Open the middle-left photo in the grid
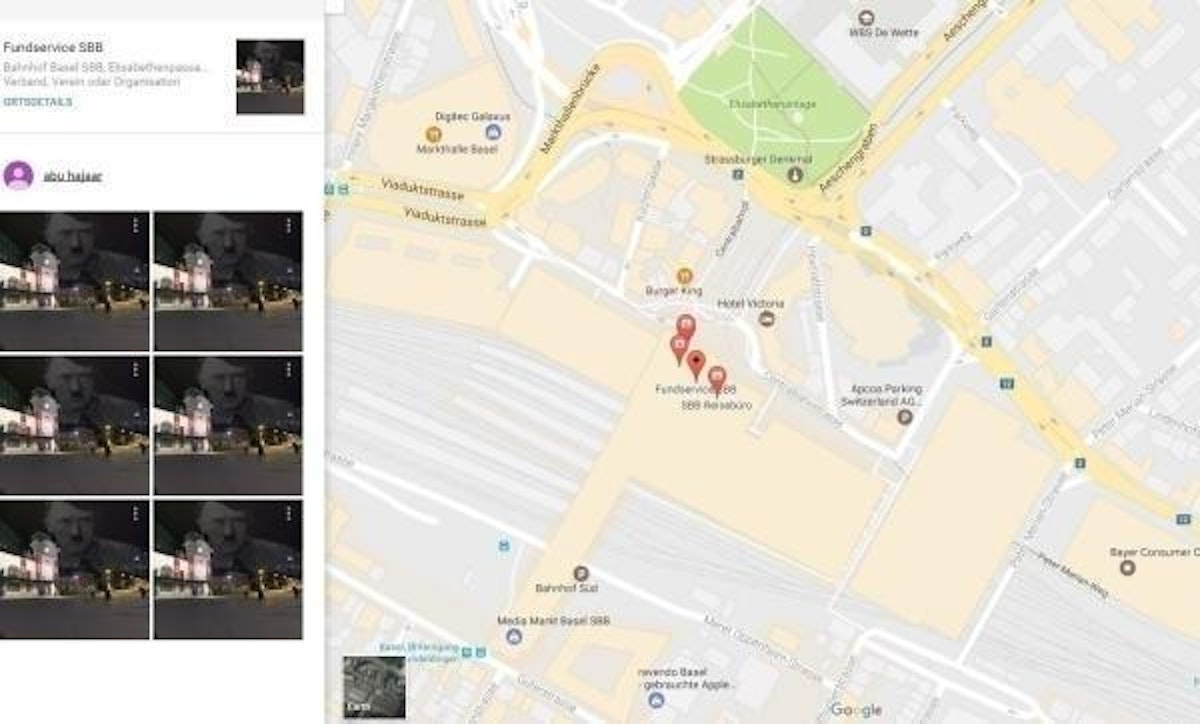The height and width of the screenshot is (724, 1200). tap(75, 425)
